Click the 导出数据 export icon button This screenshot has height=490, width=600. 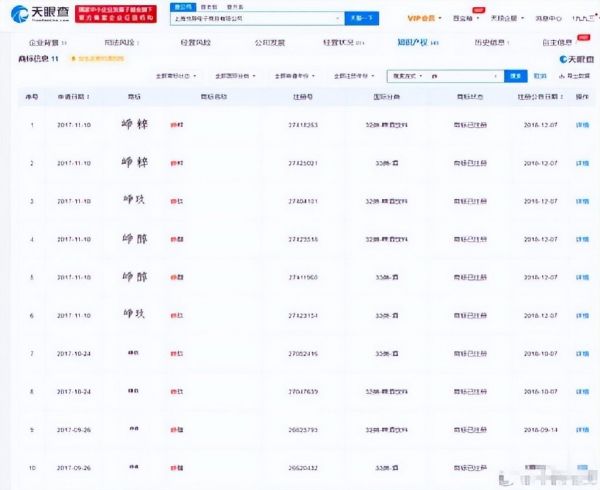click(x=574, y=76)
